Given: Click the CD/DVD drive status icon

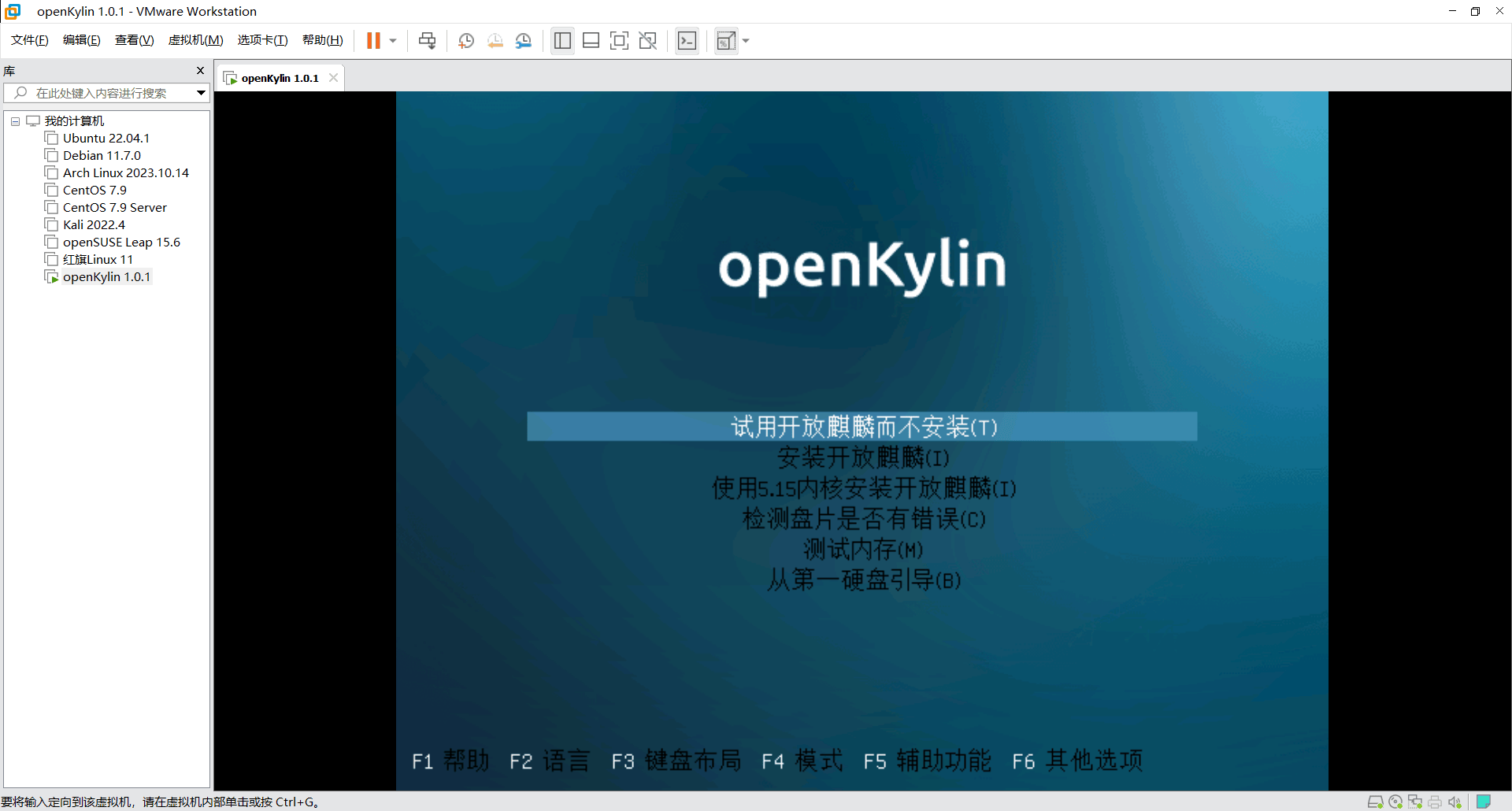Looking at the screenshot, I should point(1395,802).
